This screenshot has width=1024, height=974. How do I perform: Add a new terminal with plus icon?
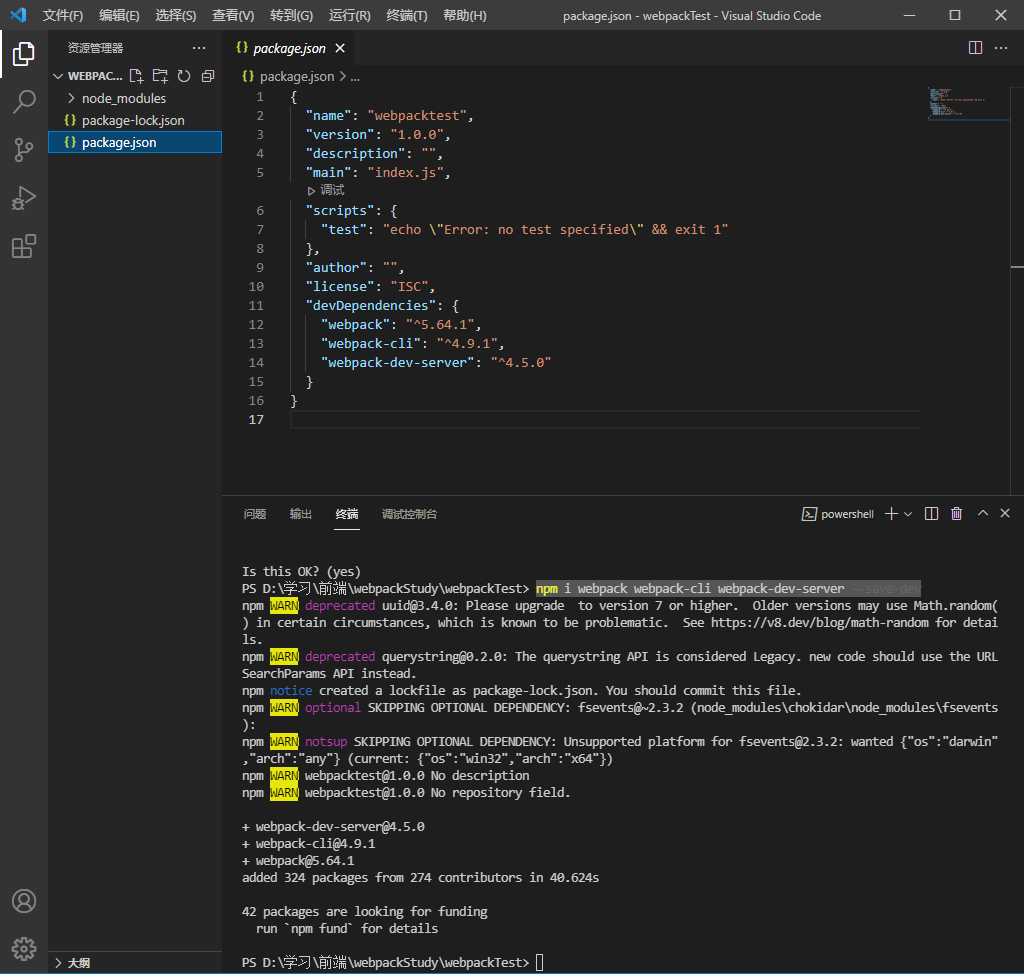point(891,514)
